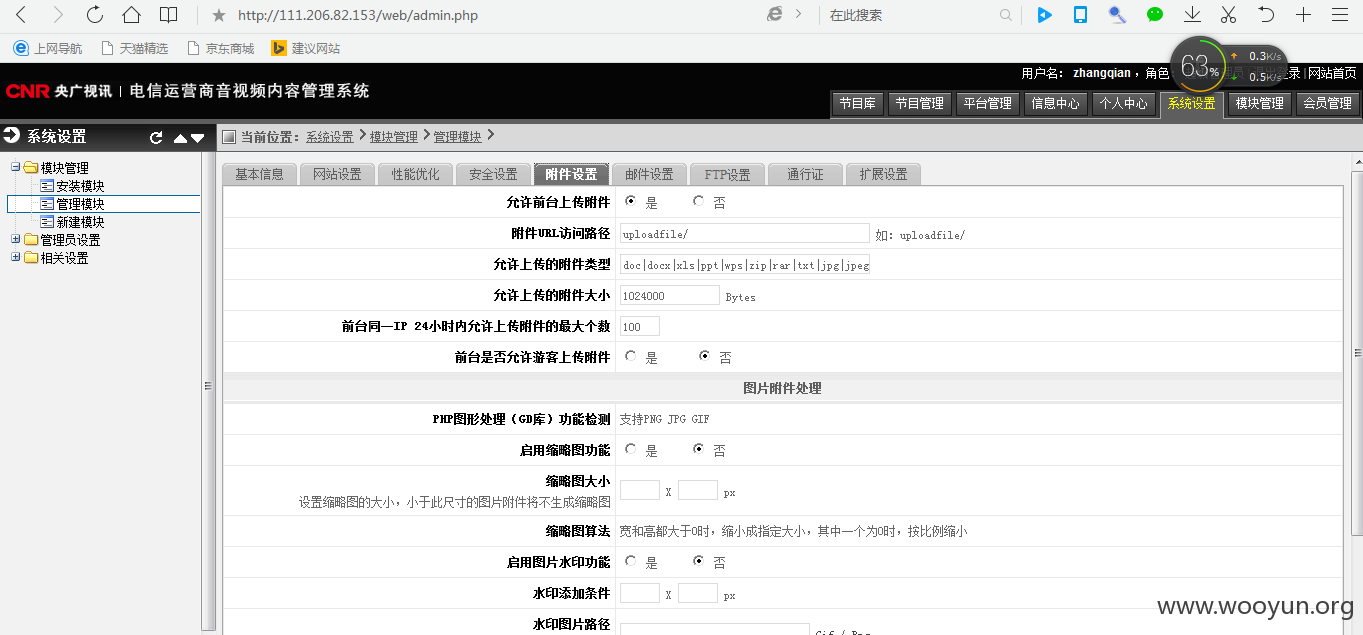Open the 京东商城 bookmark
Viewport: 1363px width, 635px height.
click(221, 48)
